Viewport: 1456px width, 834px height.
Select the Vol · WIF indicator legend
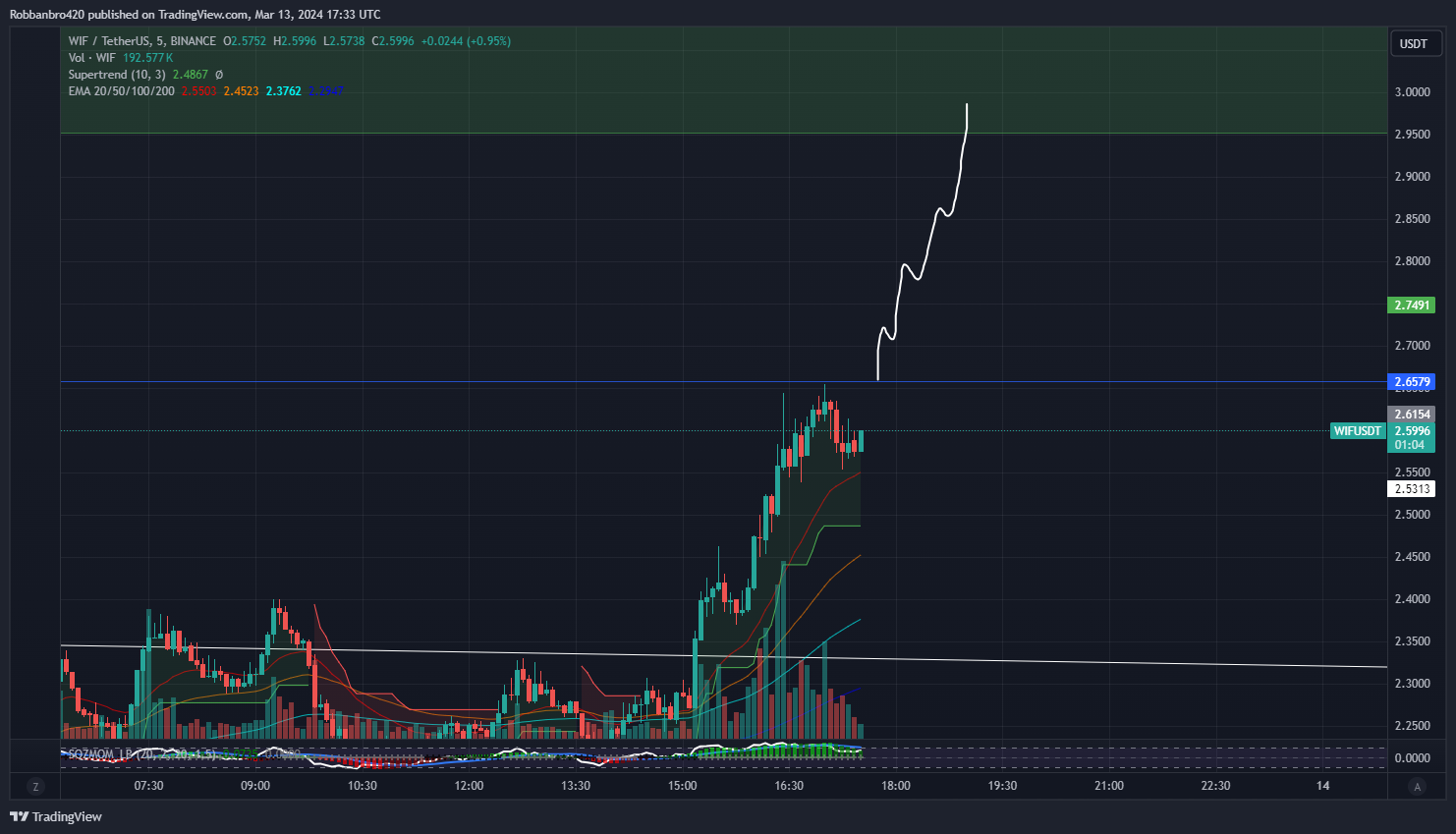91,58
